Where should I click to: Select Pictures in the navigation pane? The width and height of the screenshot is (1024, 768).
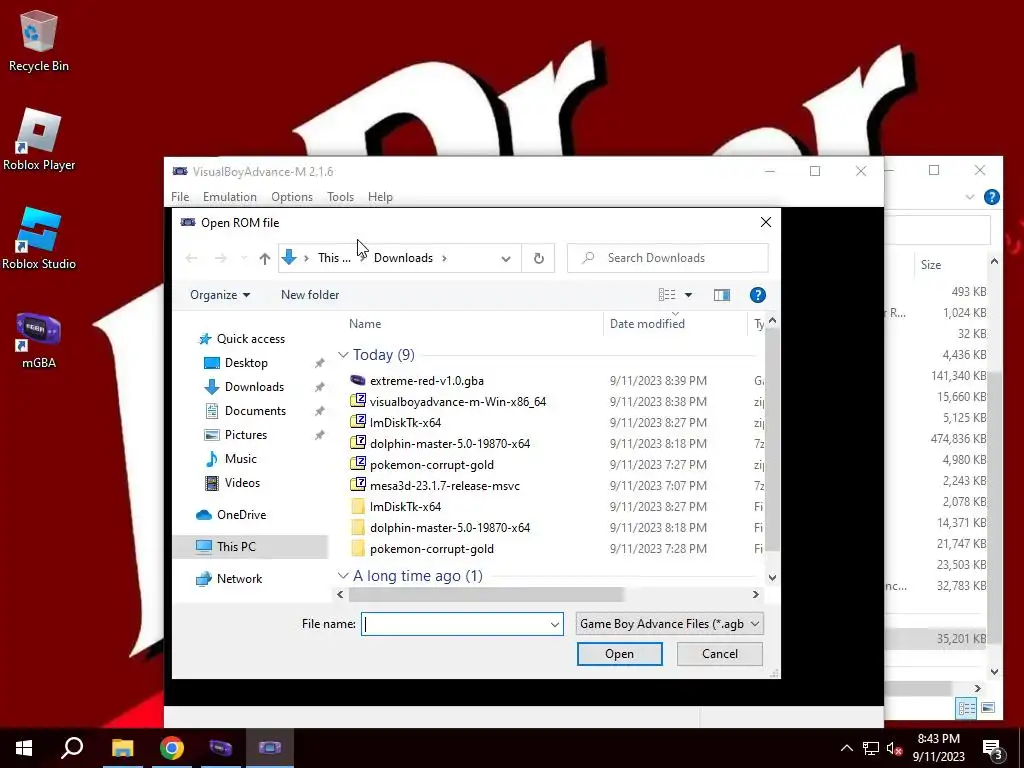click(x=246, y=435)
